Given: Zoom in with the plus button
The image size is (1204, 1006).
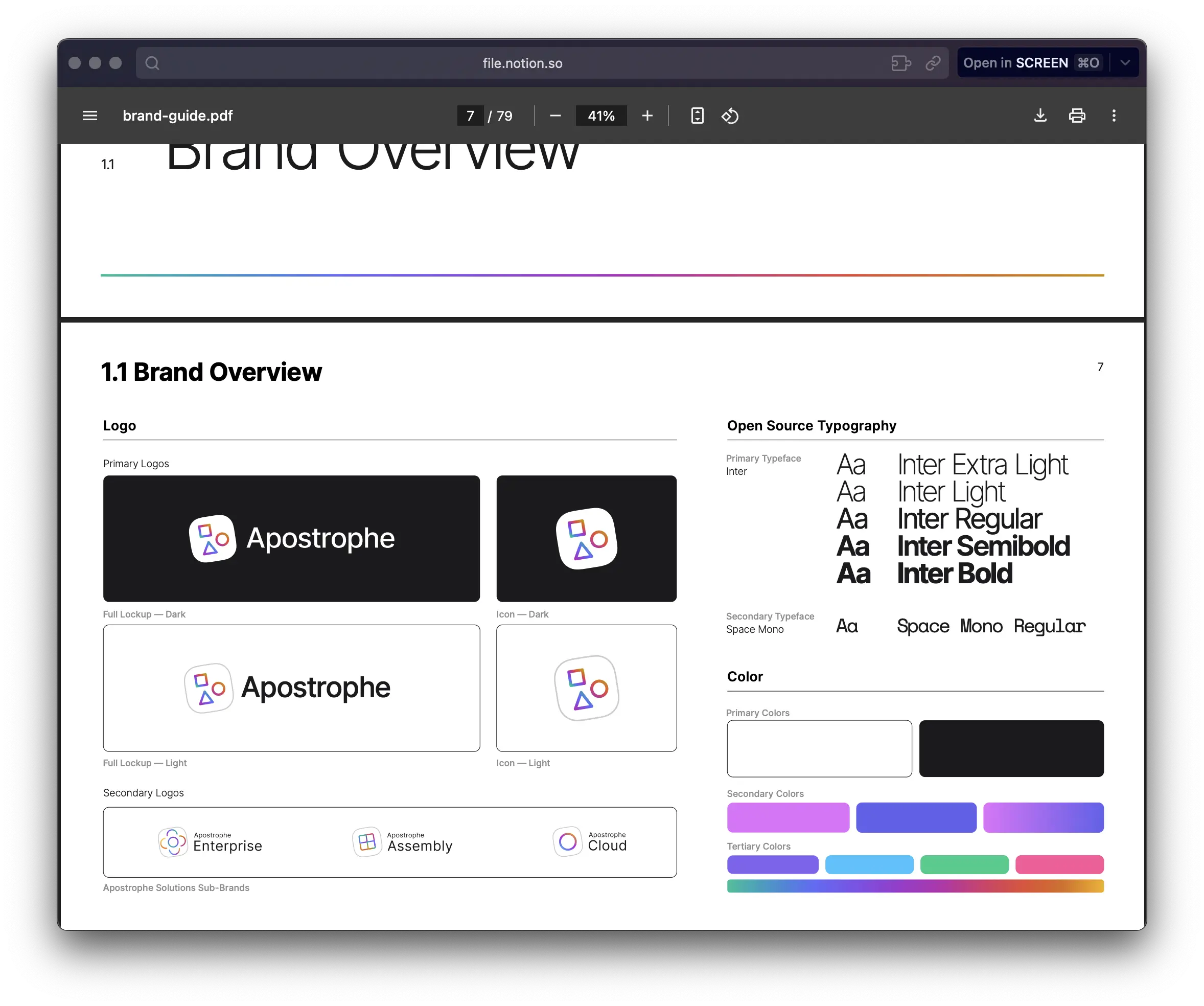Looking at the screenshot, I should click(647, 116).
